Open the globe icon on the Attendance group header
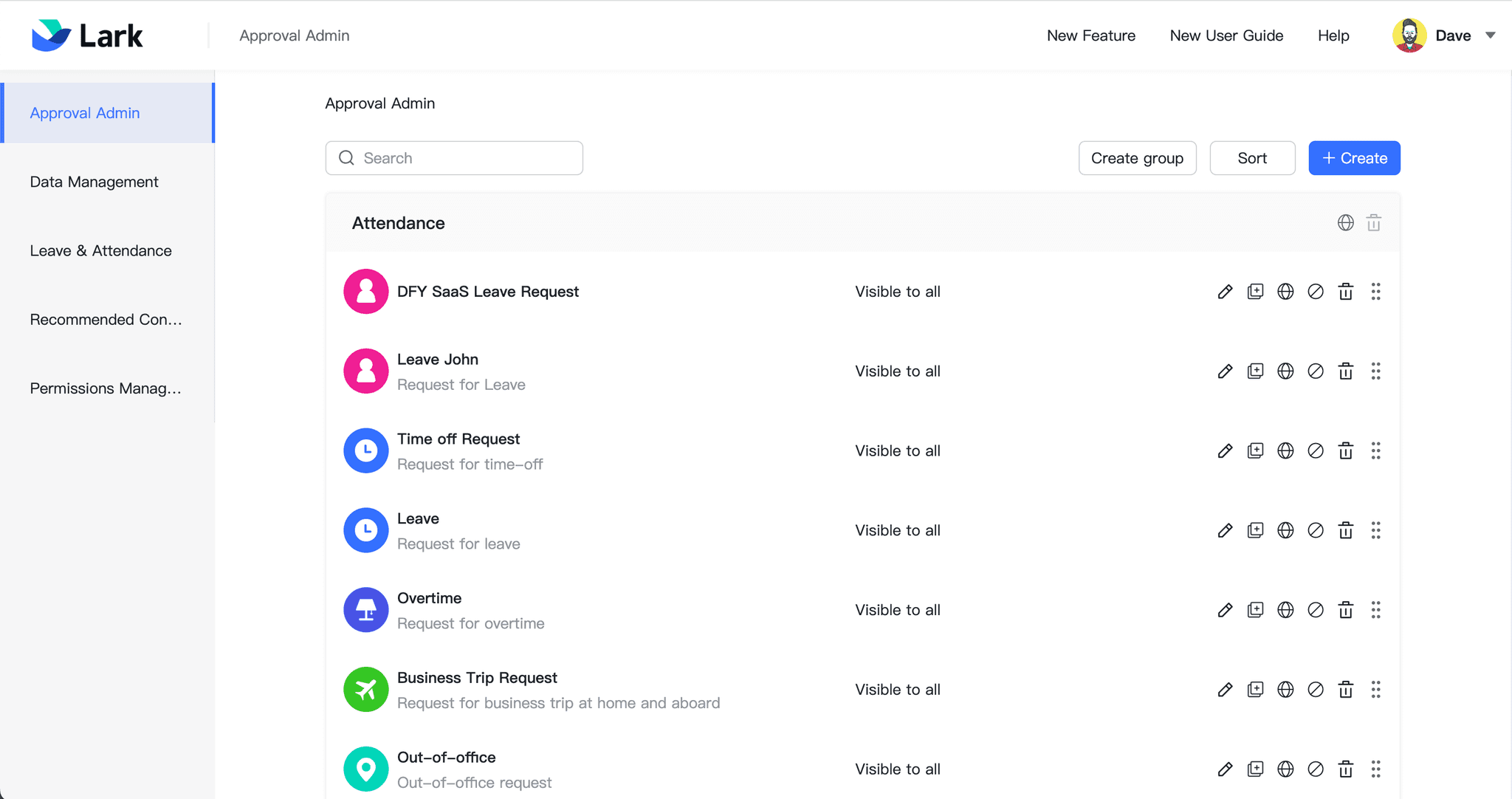 coord(1344,222)
